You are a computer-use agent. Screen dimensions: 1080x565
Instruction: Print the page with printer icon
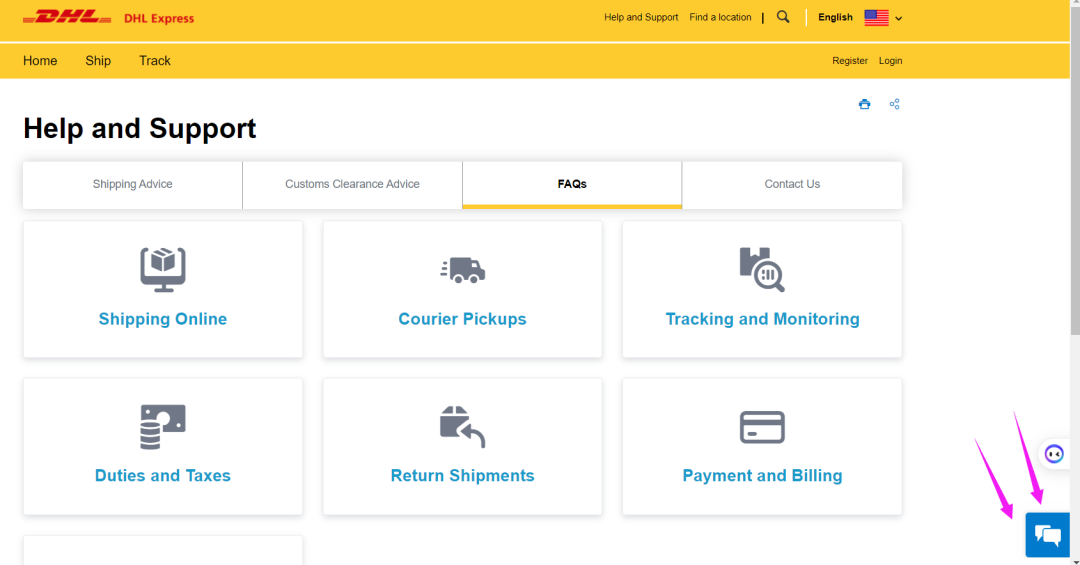point(864,104)
